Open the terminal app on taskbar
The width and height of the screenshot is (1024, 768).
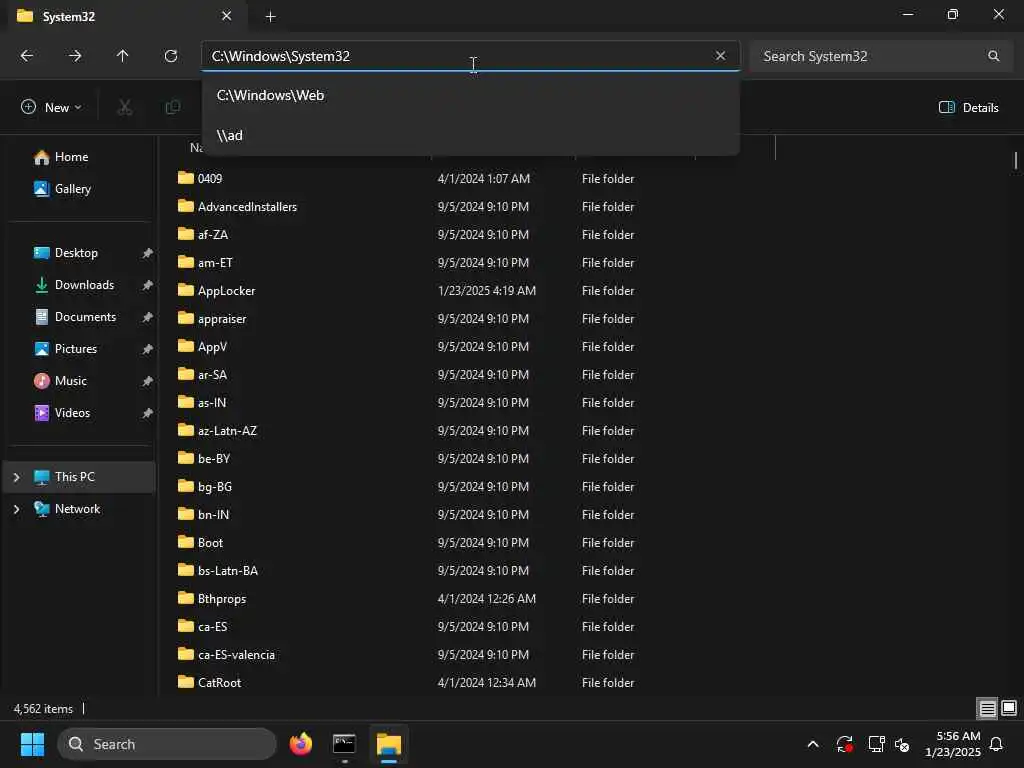click(344, 744)
